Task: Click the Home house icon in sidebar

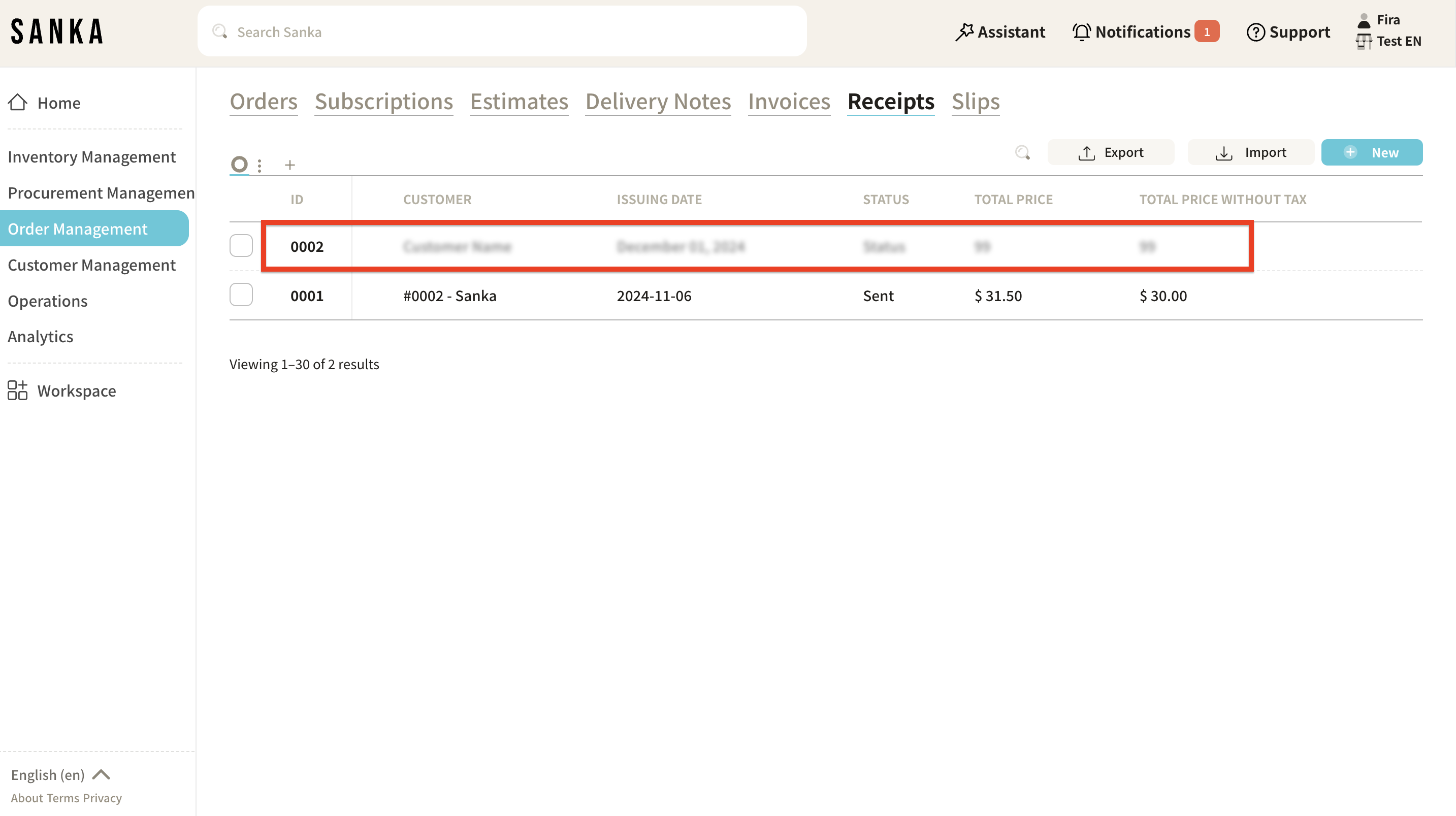Action: coord(18,102)
